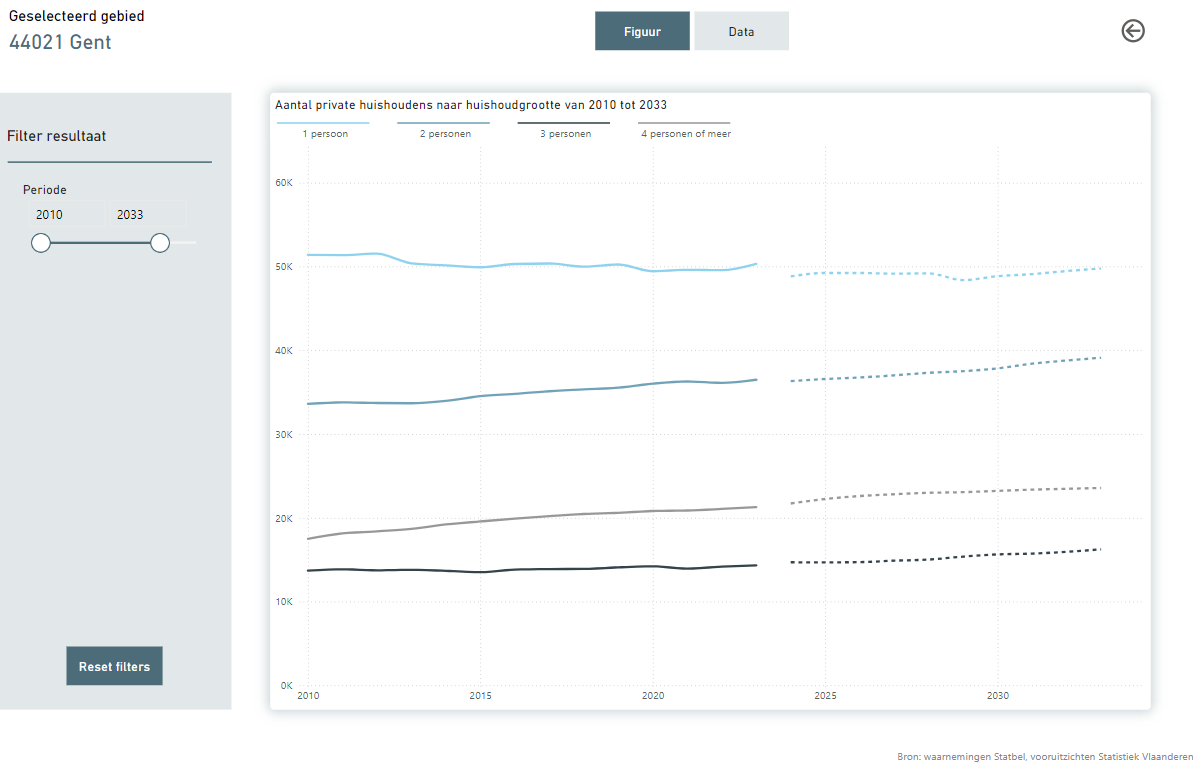Click the left handle of Periode slider
This screenshot has width=1201, height=767.
click(x=41, y=243)
